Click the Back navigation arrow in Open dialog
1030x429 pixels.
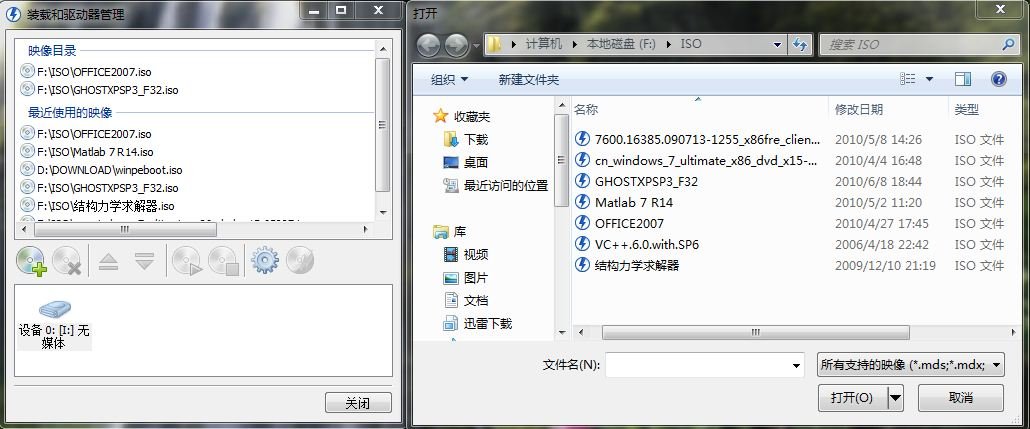tap(428, 45)
